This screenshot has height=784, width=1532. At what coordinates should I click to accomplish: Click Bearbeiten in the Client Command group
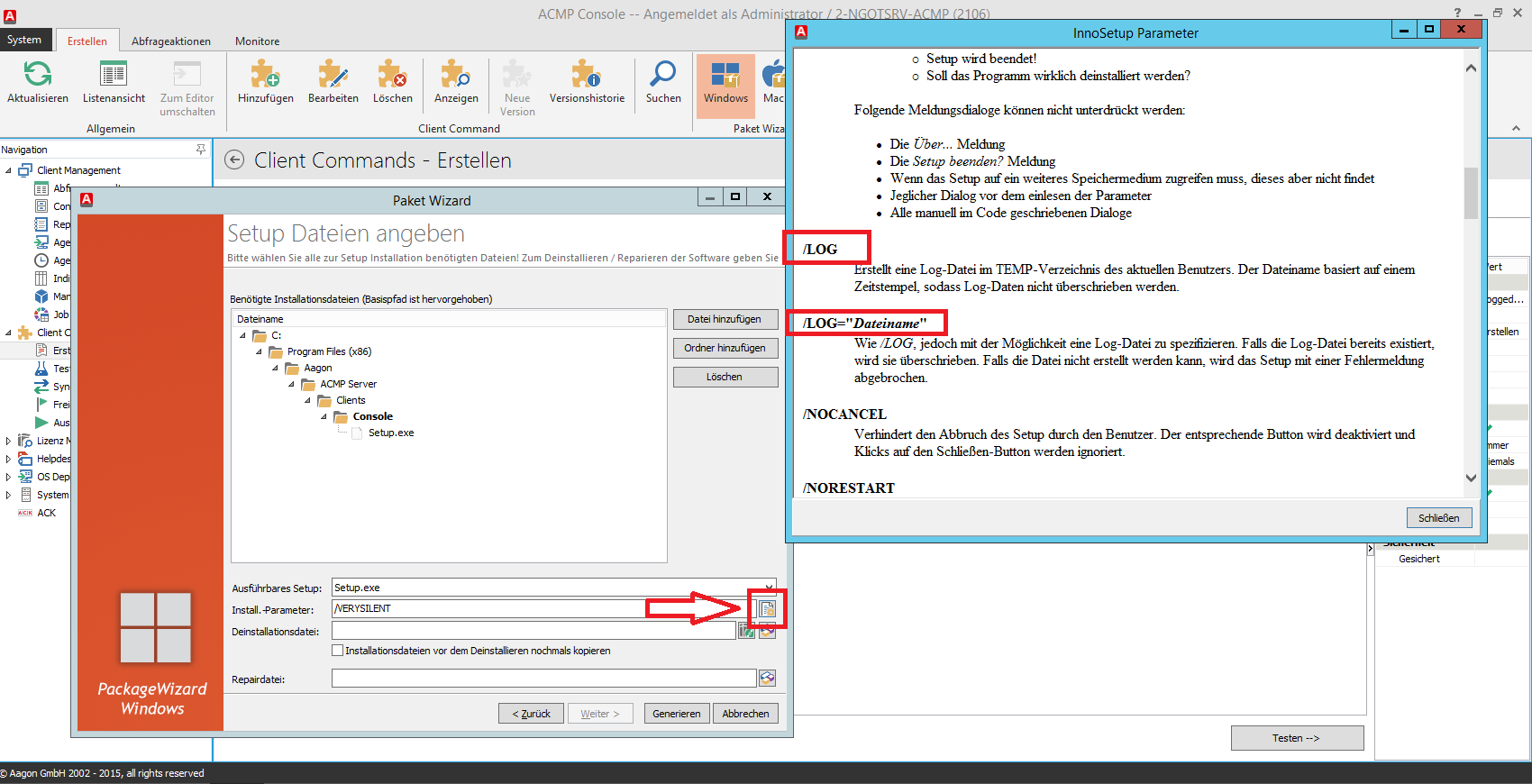(x=333, y=82)
